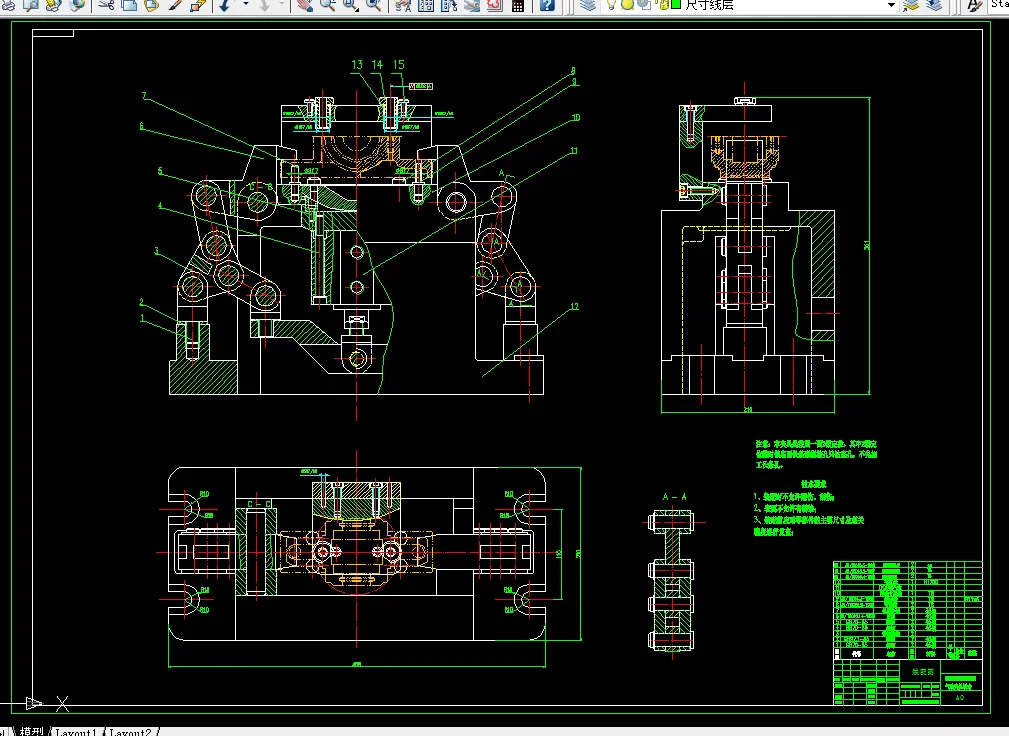
Task: Click the Undo arrow icon
Action: (x=226, y=5)
